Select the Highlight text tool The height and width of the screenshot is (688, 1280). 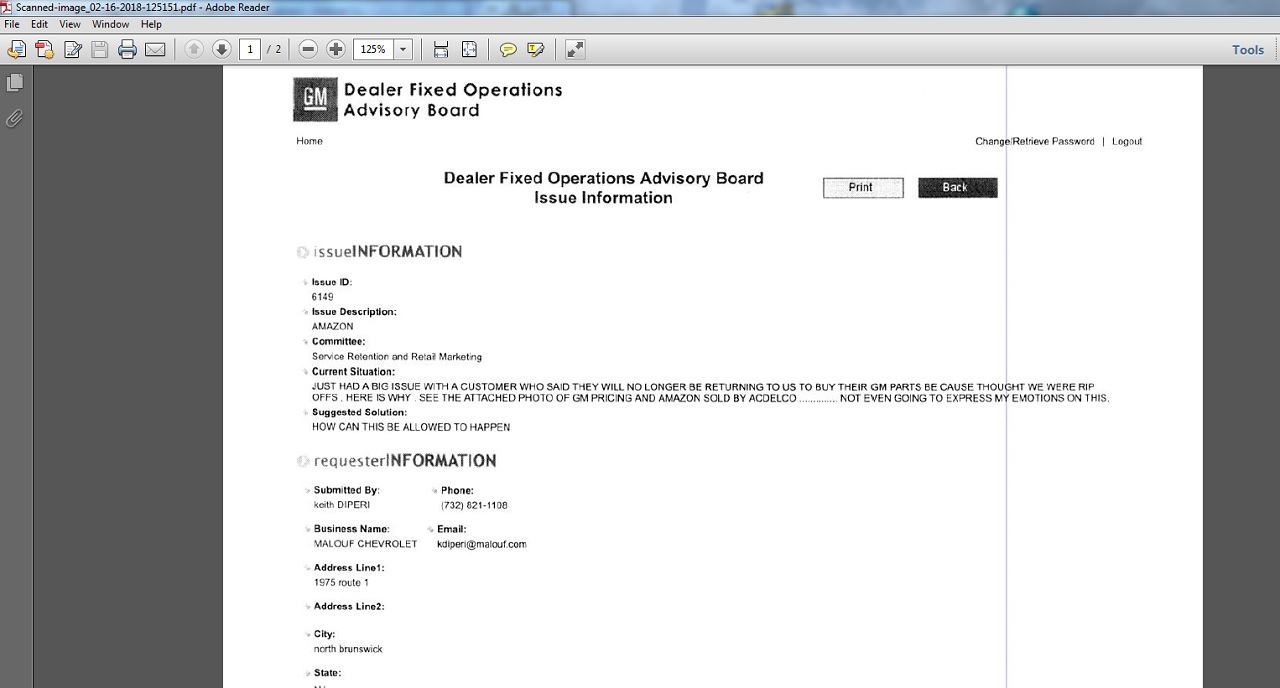pos(536,49)
